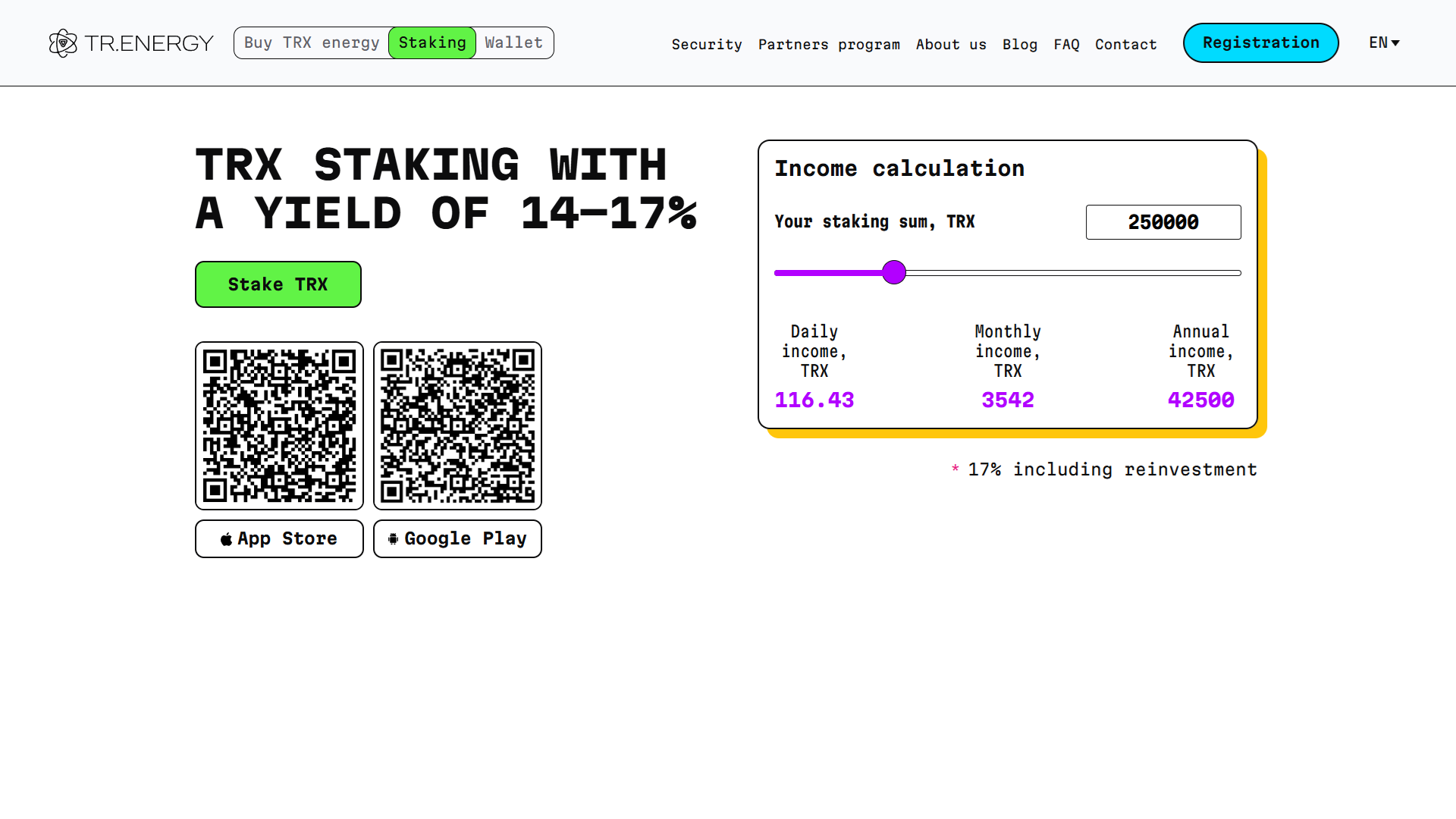Switch to the Buy TRX energy tab
The image size is (1456, 819).
312,43
